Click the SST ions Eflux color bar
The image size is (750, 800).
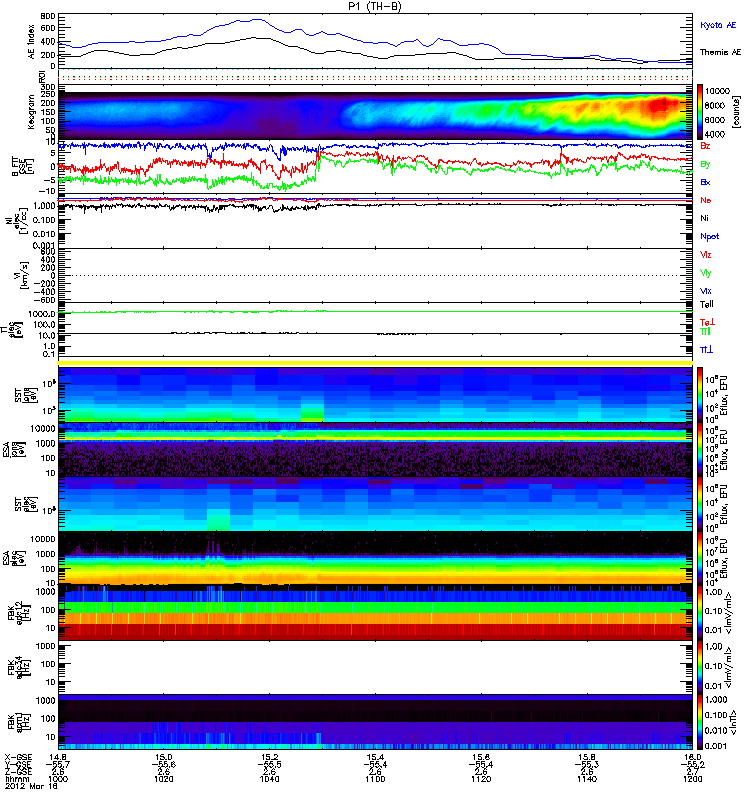tap(700, 394)
